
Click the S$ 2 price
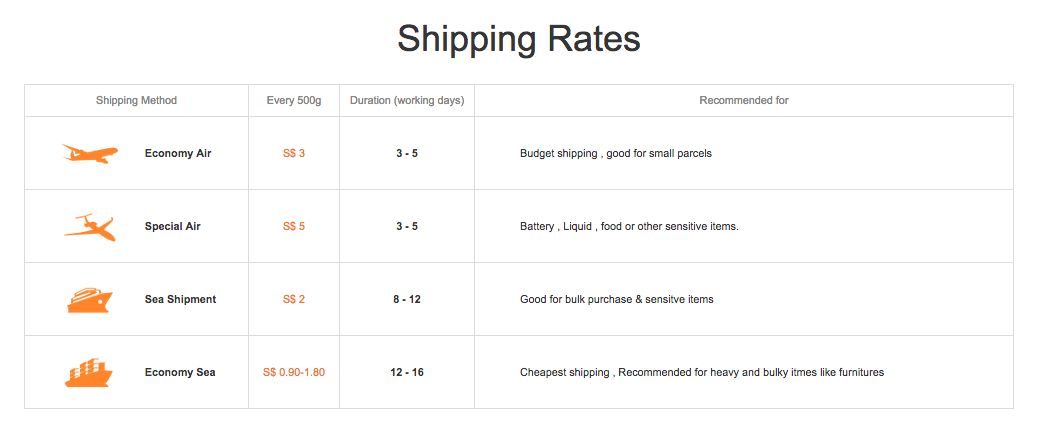coord(294,300)
